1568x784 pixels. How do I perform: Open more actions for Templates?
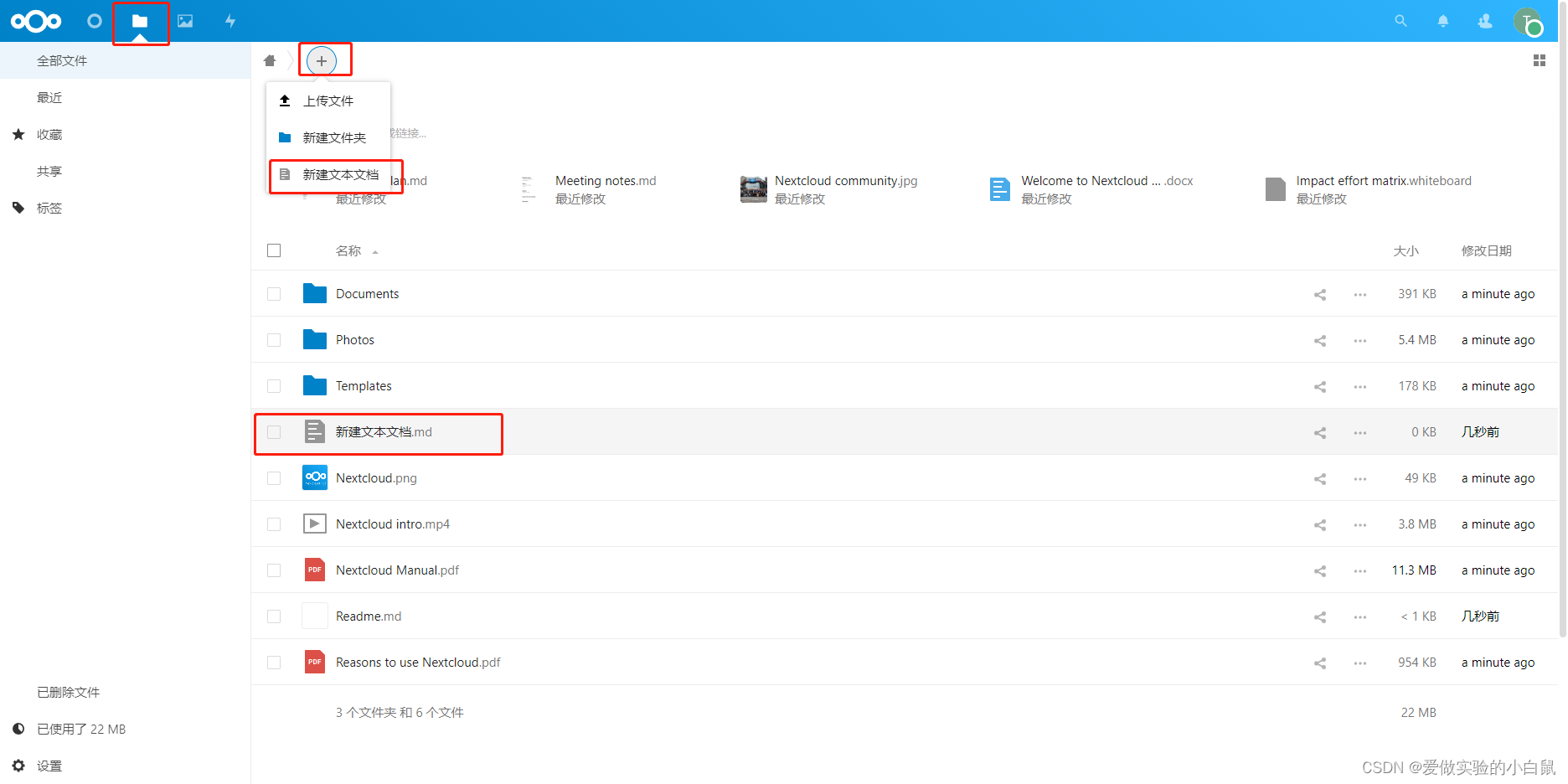1360,386
